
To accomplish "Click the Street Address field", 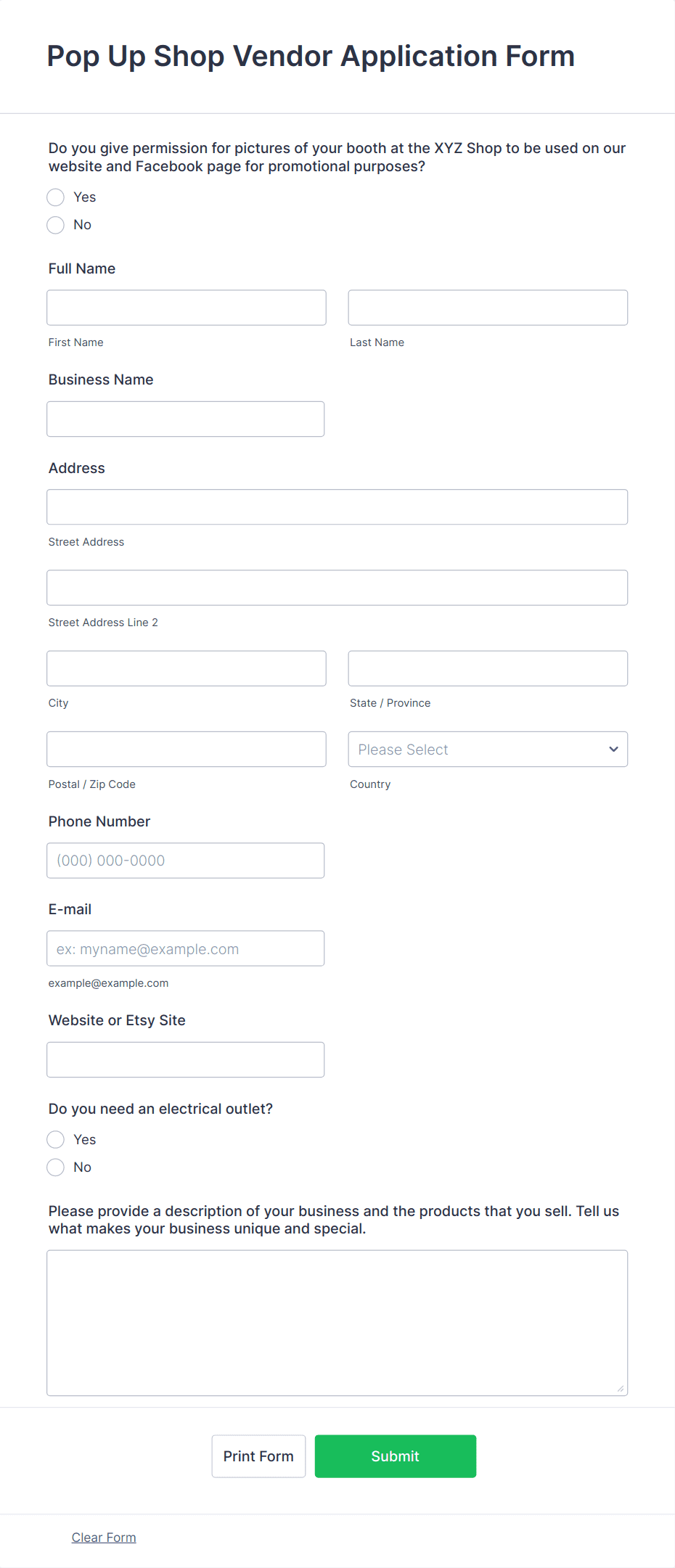I will pos(337,506).
